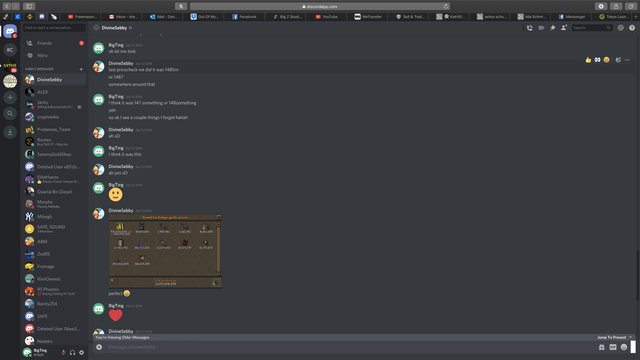
Task: Go back in Safari
Action: [x=7, y=6]
